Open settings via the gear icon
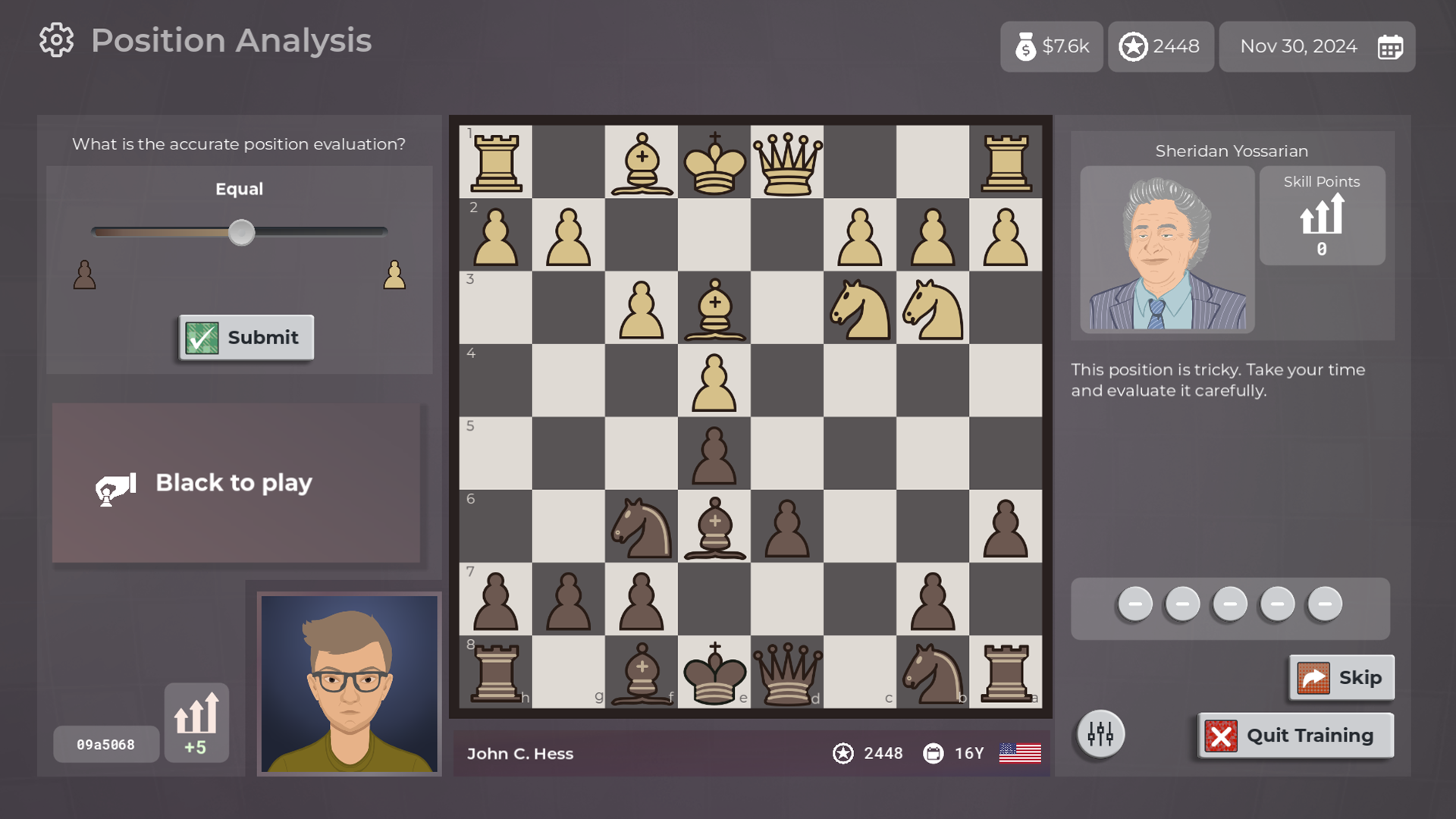1456x819 pixels. (57, 40)
